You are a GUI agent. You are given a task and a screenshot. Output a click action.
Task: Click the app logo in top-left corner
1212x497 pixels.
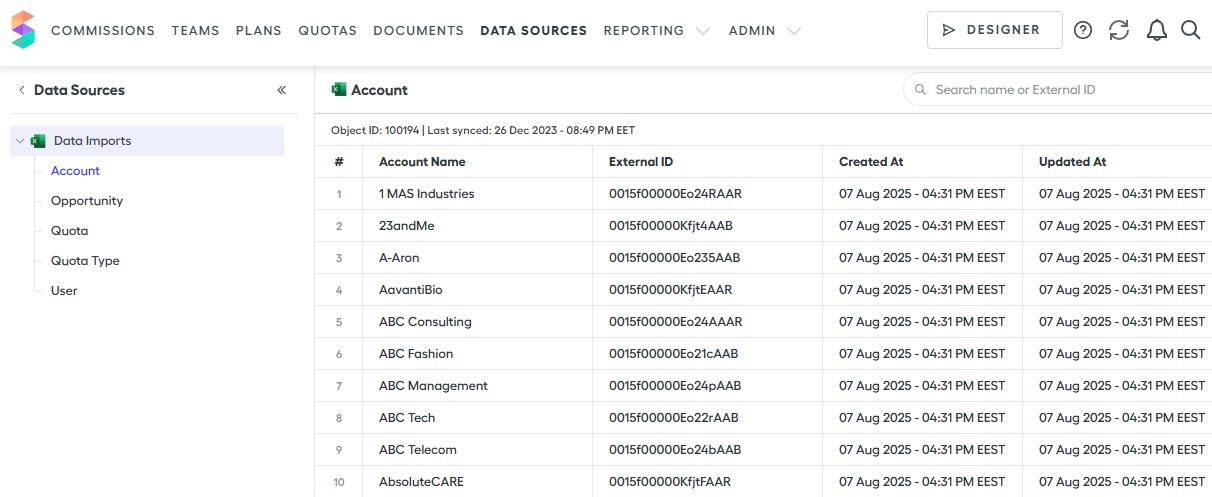coord(23,30)
